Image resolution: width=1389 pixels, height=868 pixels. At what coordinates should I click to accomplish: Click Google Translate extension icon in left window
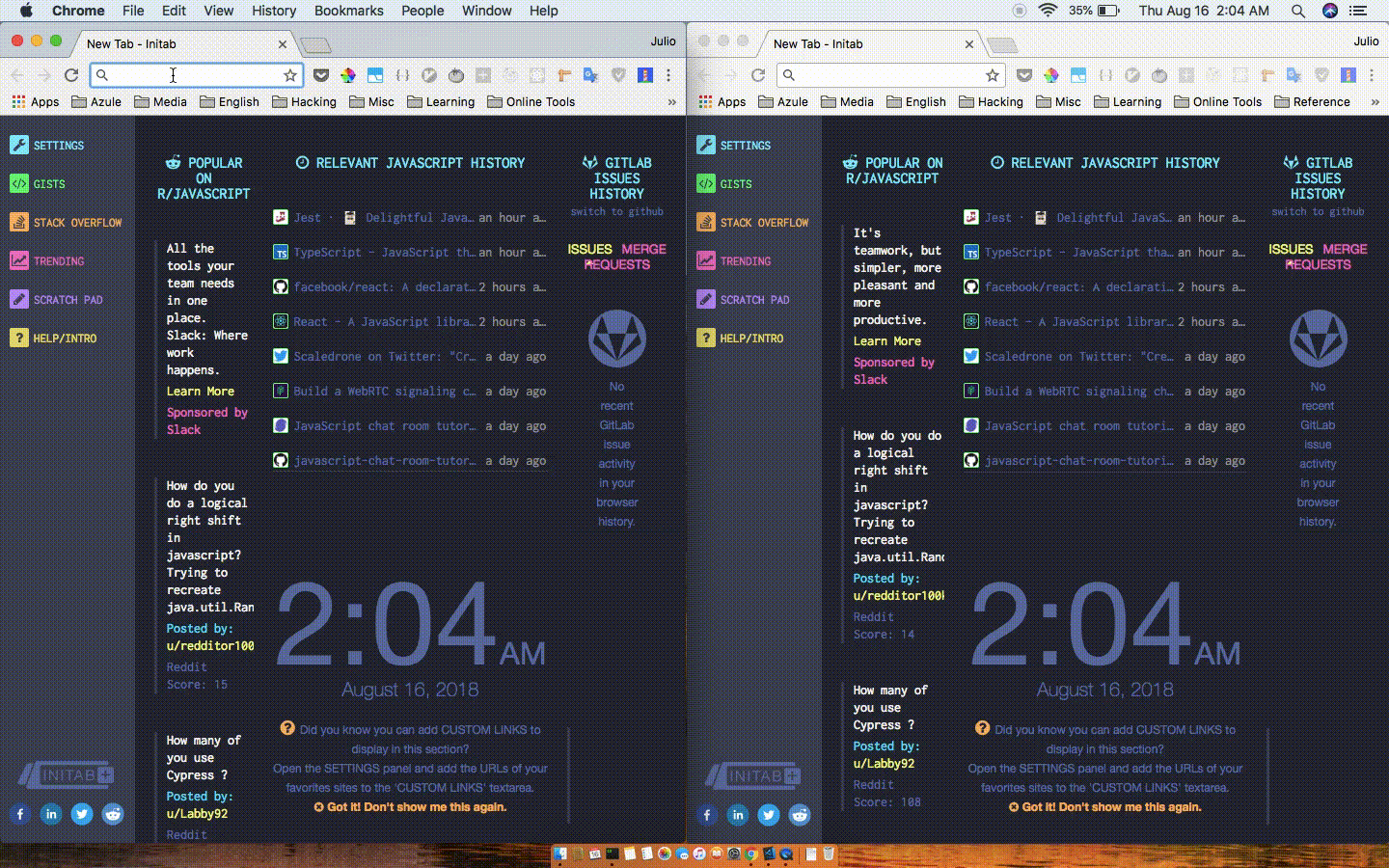pyautogui.click(x=591, y=75)
